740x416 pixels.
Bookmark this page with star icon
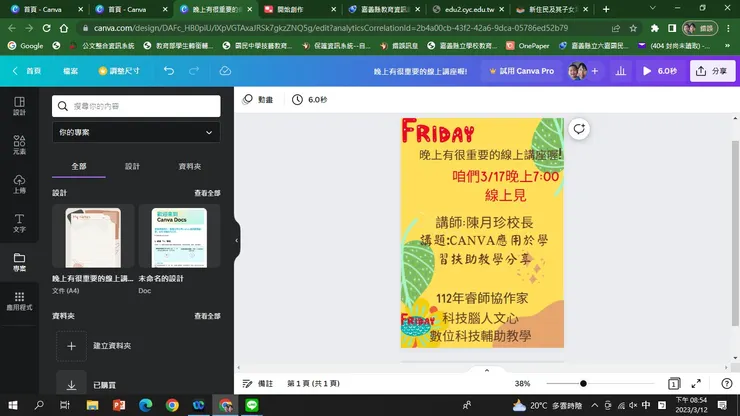633,28
